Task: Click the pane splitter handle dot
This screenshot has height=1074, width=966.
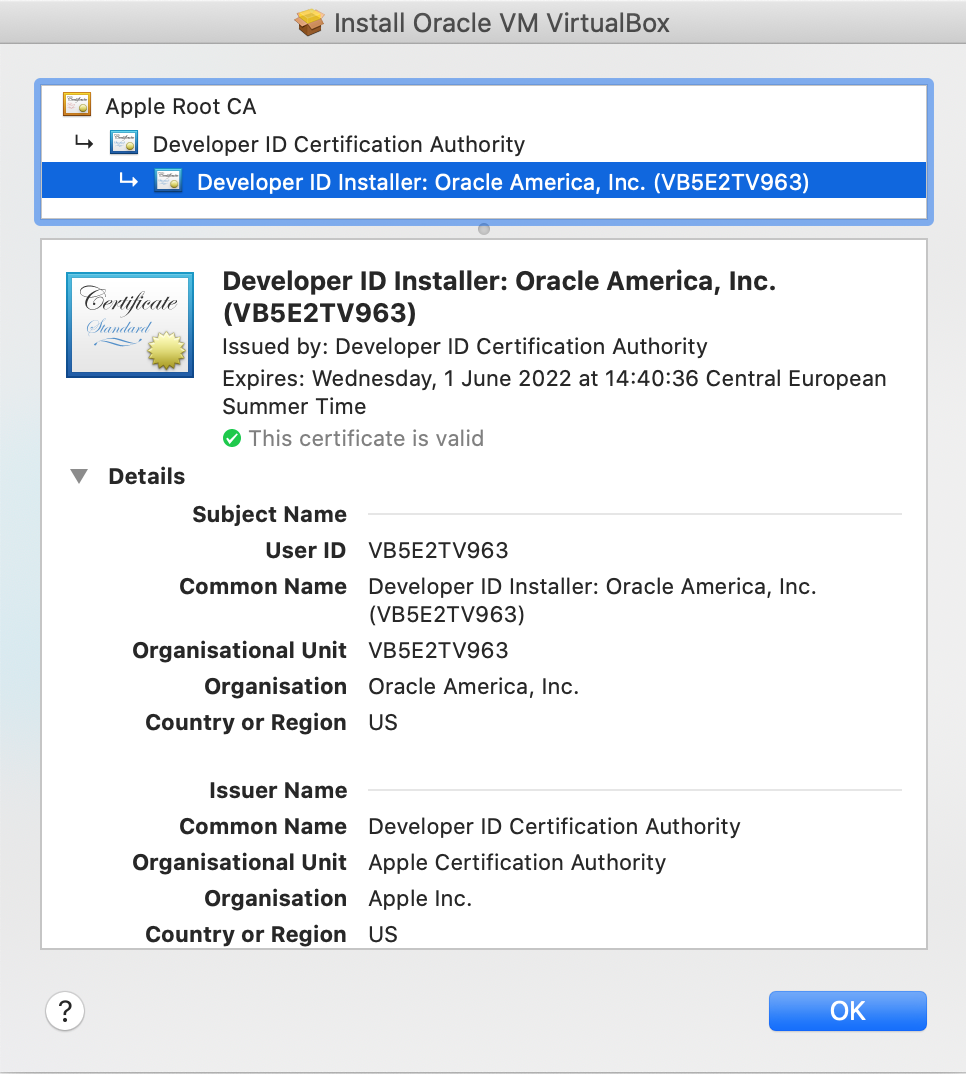Action: pos(484,229)
